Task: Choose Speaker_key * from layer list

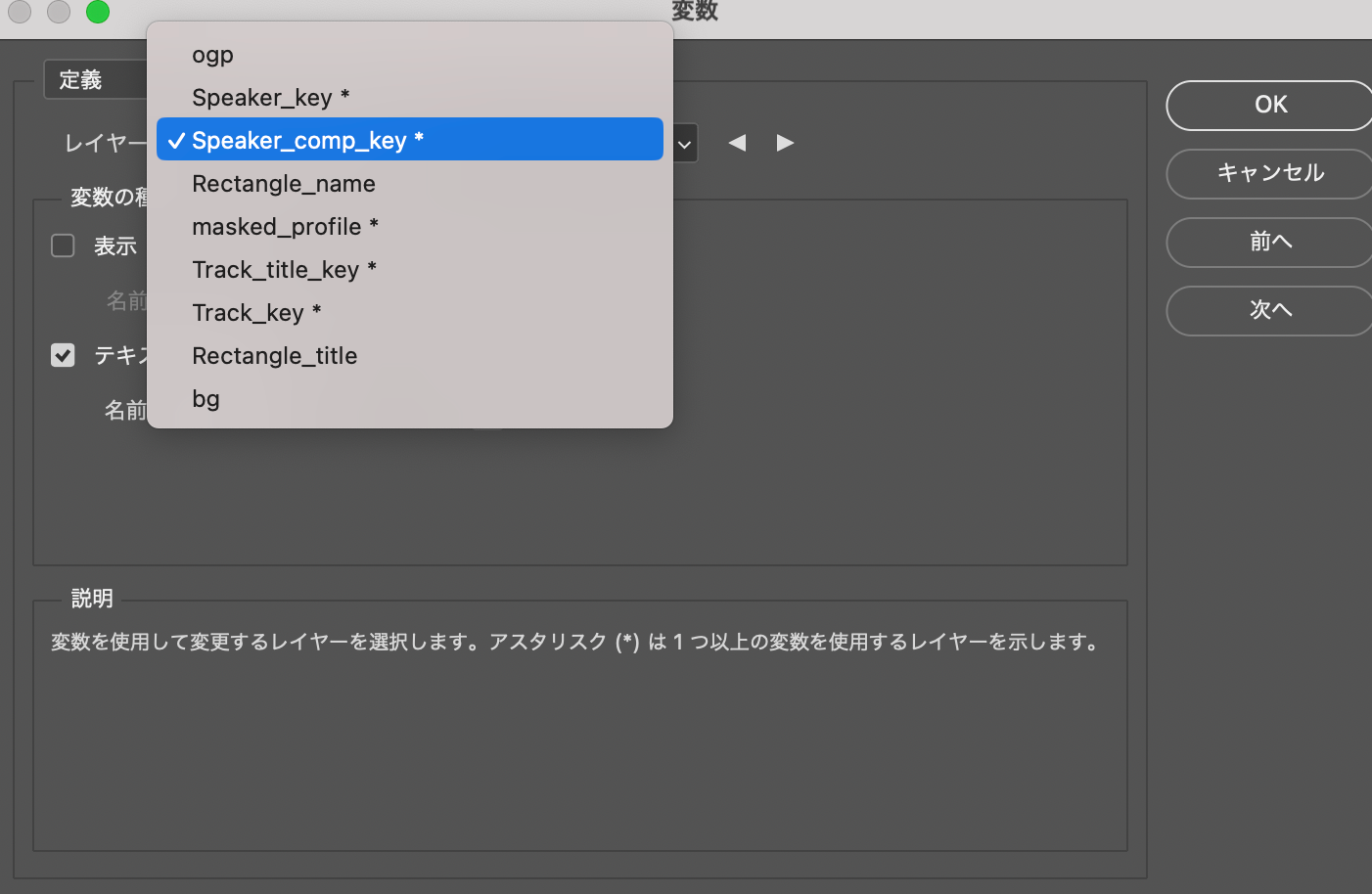Action: [410, 98]
